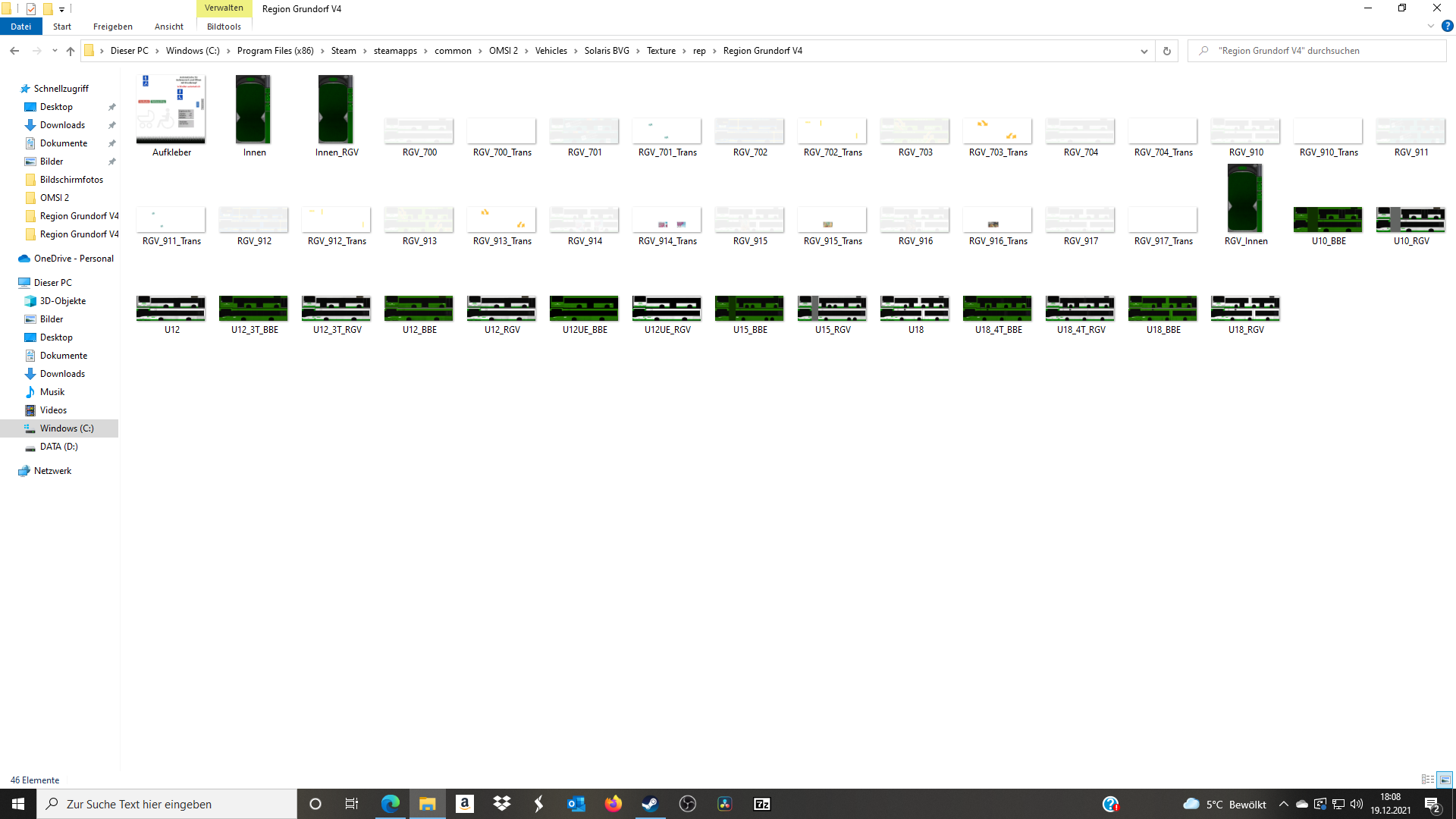Select Windows (C:) in navigation pane
Image resolution: width=1456 pixels, height=819 pixels.
[67, 428]
